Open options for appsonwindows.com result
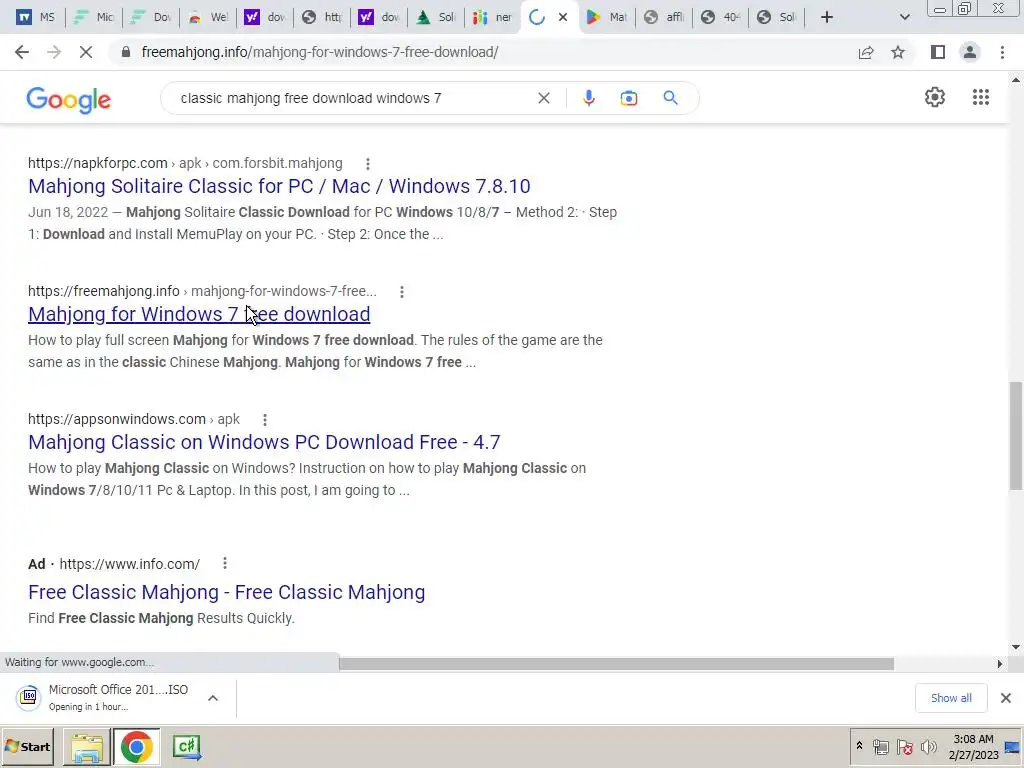 tap(264, 420)
